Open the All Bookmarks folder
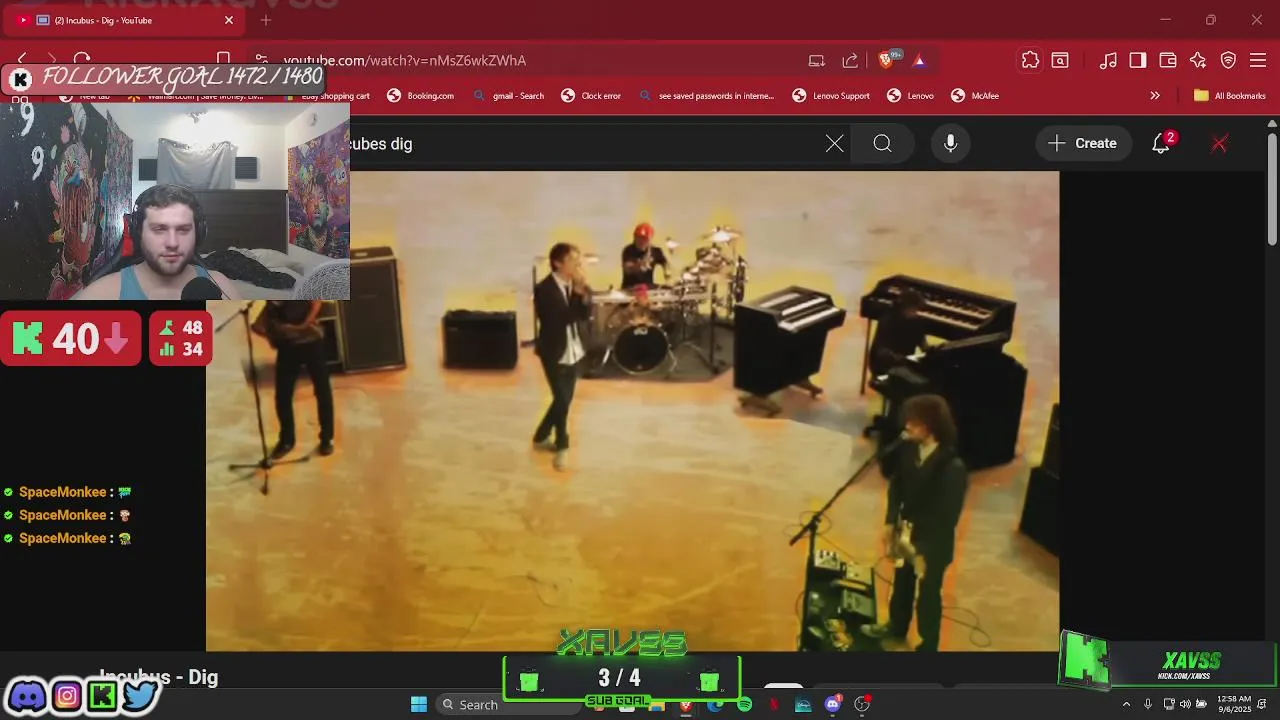The width and height of the screenshot is (1280, 720). [x=1229, y=96]
